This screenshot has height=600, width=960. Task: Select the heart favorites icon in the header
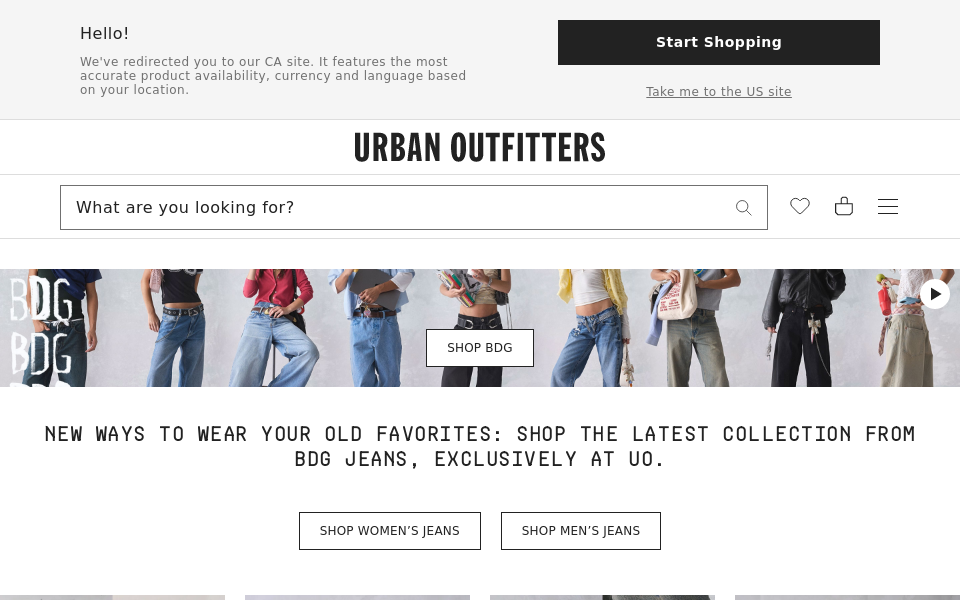click(800, 206)
